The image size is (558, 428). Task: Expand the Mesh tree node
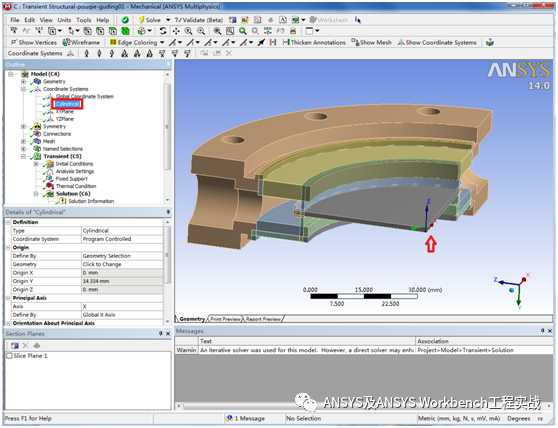[23, 141]
